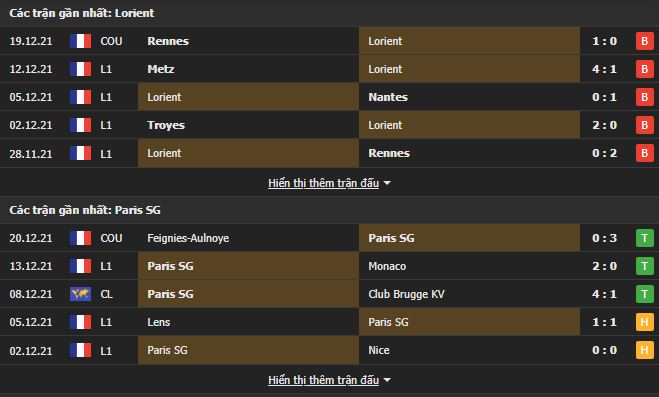659x397 pixels.
Task: Click the Champions League flag icon on 08.12.21 row
Action: 80,294
